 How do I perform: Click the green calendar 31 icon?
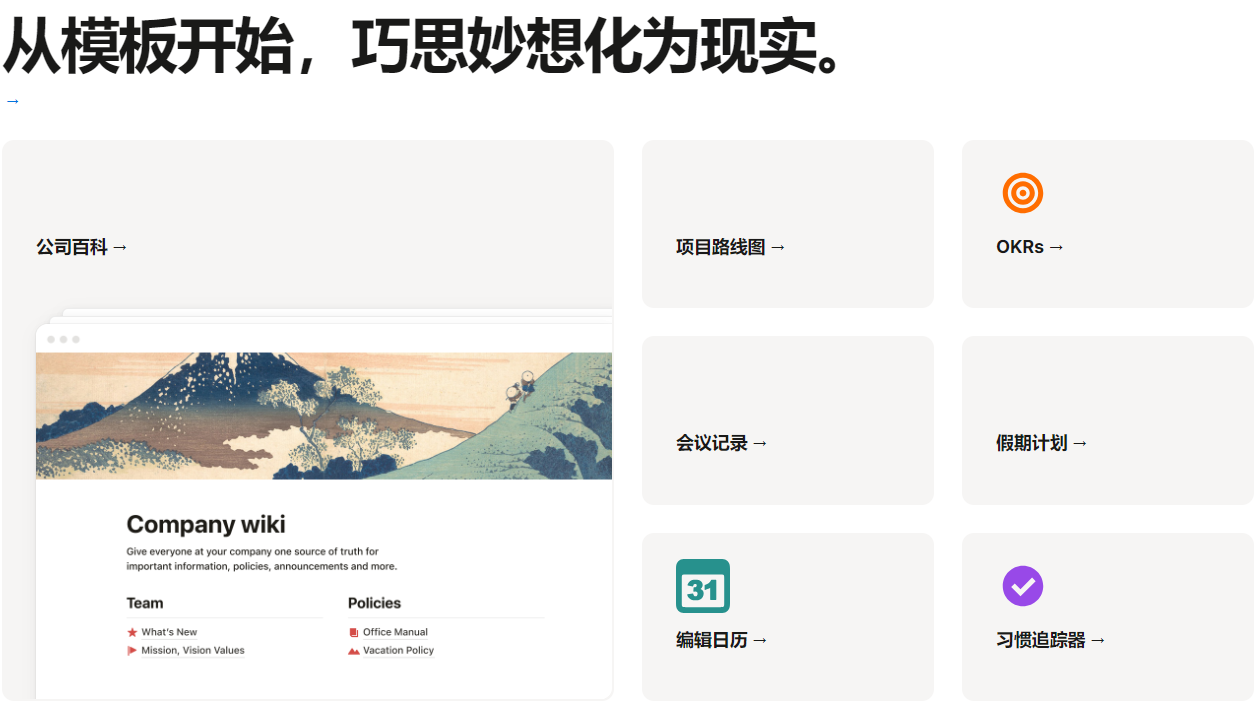click(x=703, y=586)
